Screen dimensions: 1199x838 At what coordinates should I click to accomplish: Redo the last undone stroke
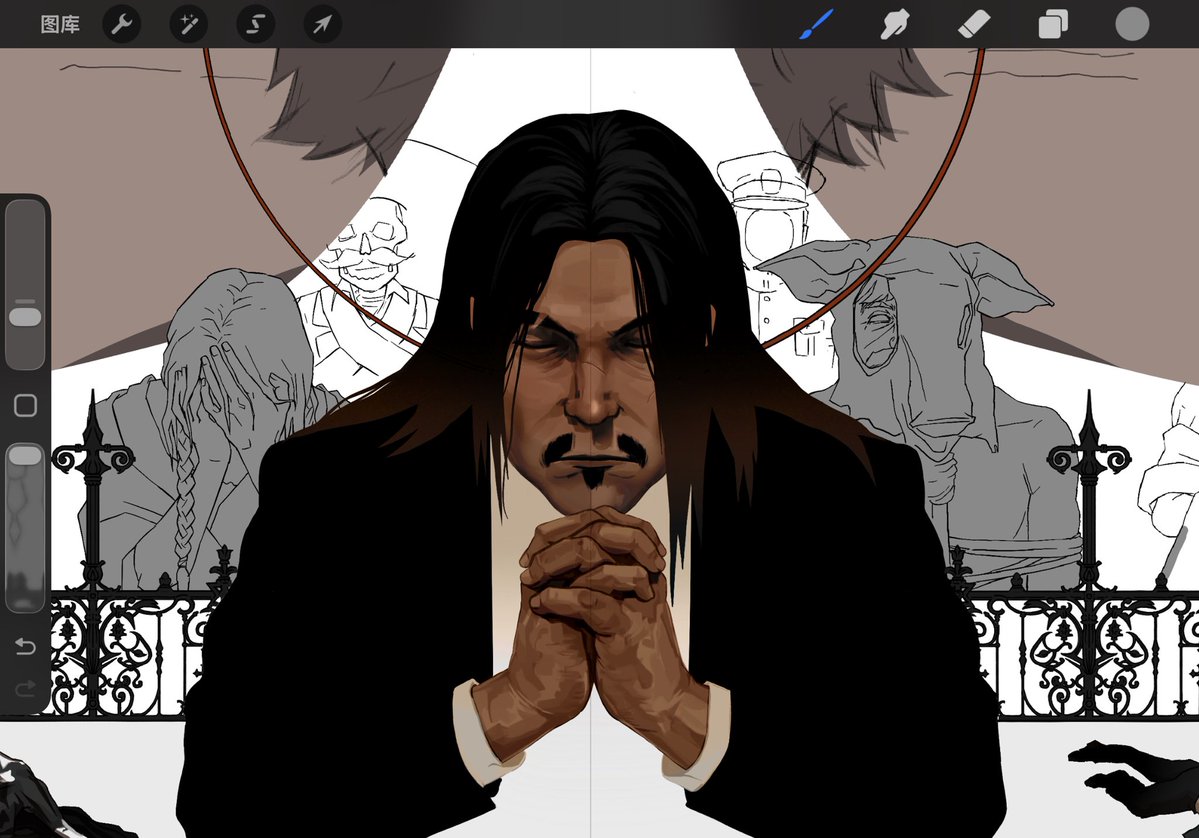point(25,690)
